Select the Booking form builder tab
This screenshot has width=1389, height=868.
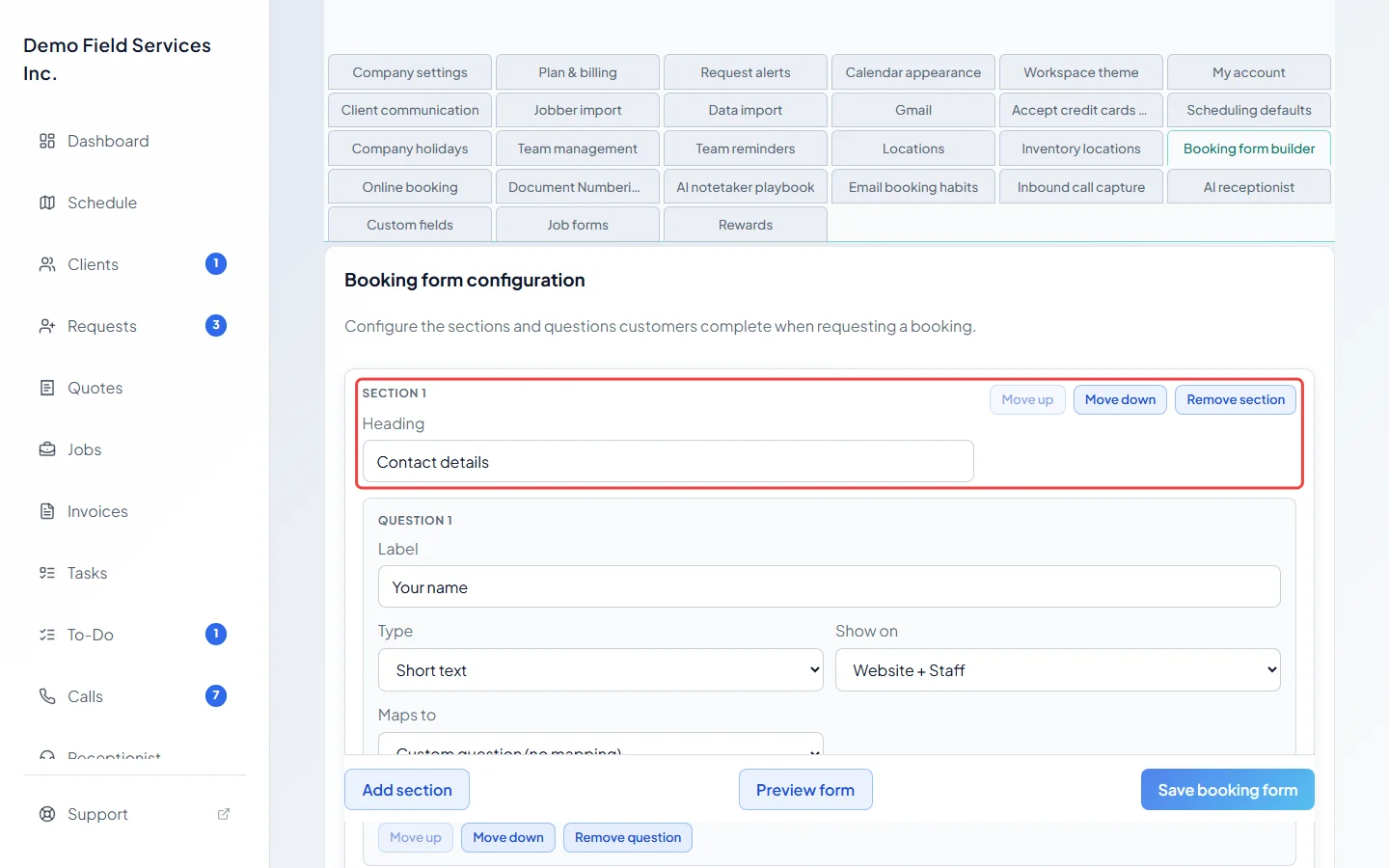[x=1249, y=149]
